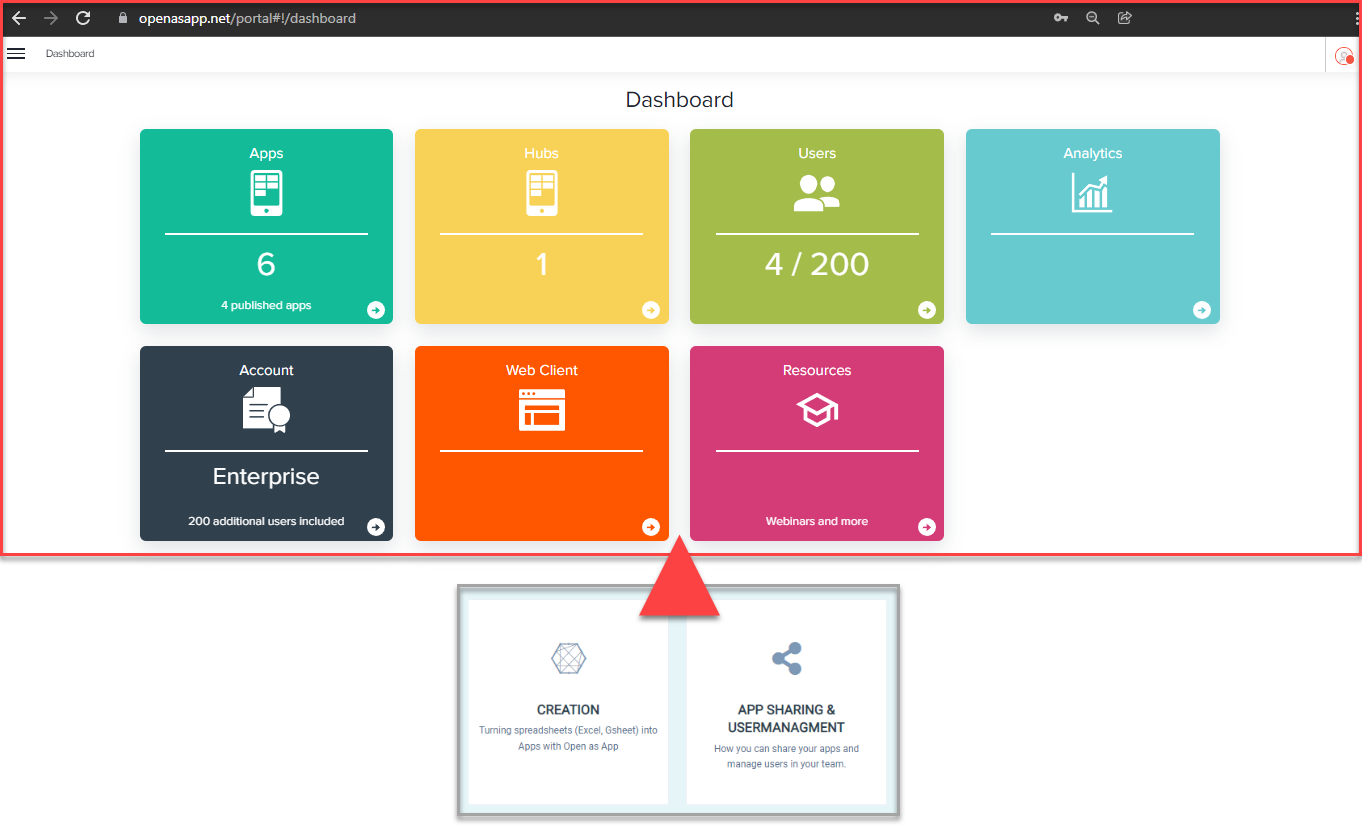Viewport: 1362px width, 826px height.
Task: Click the arrow button on Users card
Action: pyautogui.click(x=927, y=310)
